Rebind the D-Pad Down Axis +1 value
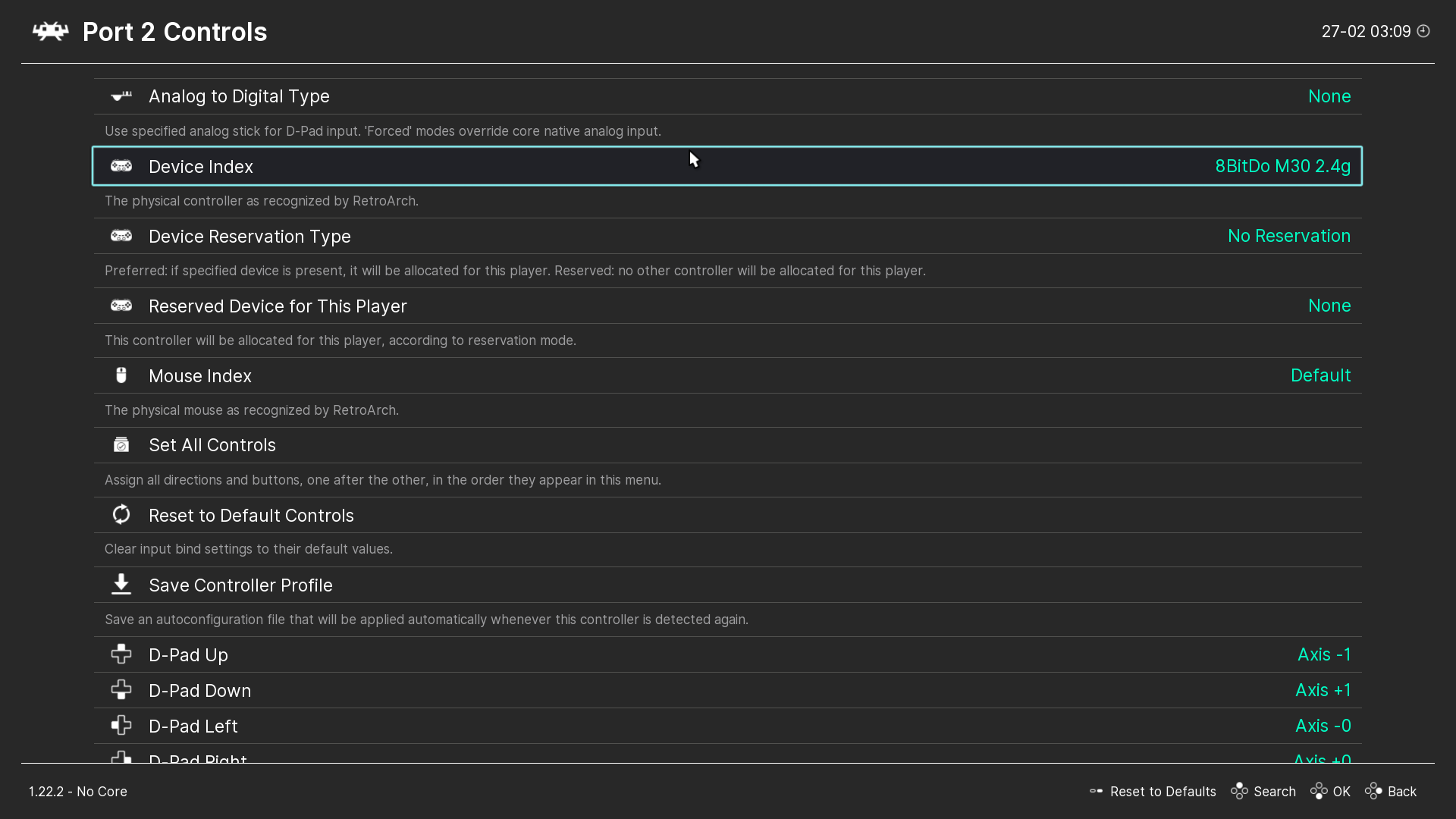Screen dimensions: 1456x819 1323,690
